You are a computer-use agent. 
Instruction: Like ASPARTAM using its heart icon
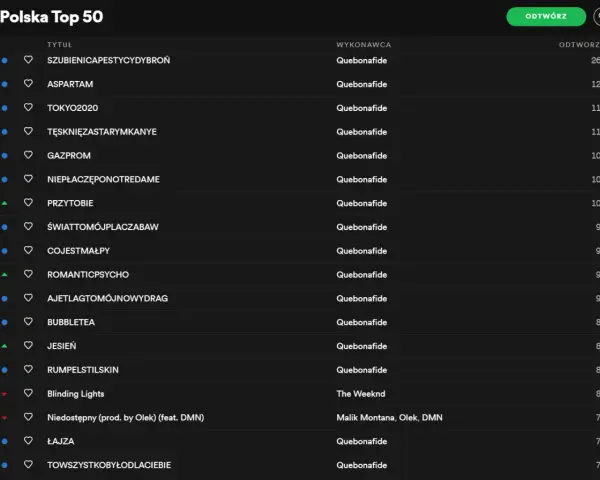[x=28, y=83]
